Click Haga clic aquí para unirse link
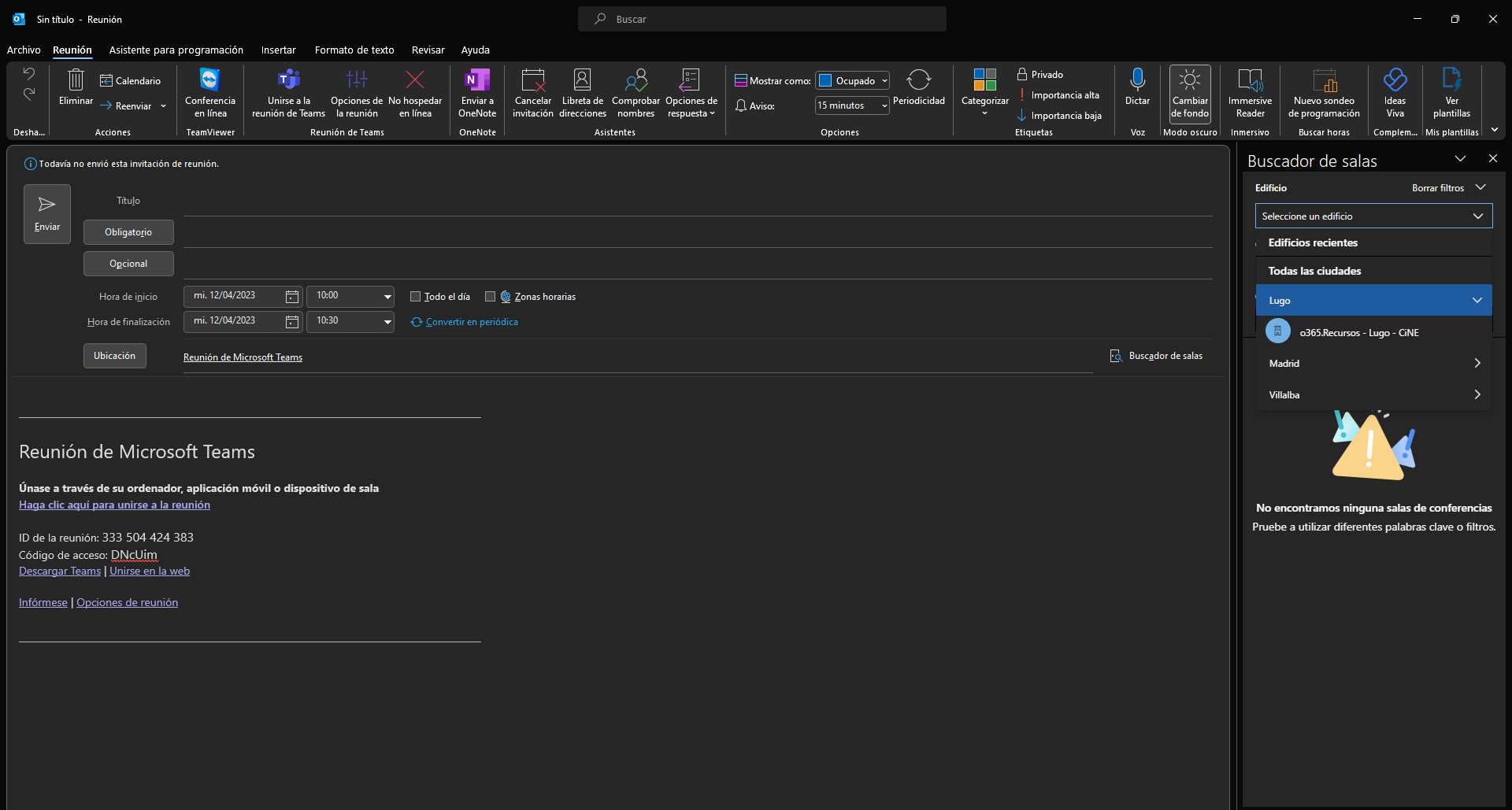This screenshot has width=1512, height=810. [x=114, y=505]
